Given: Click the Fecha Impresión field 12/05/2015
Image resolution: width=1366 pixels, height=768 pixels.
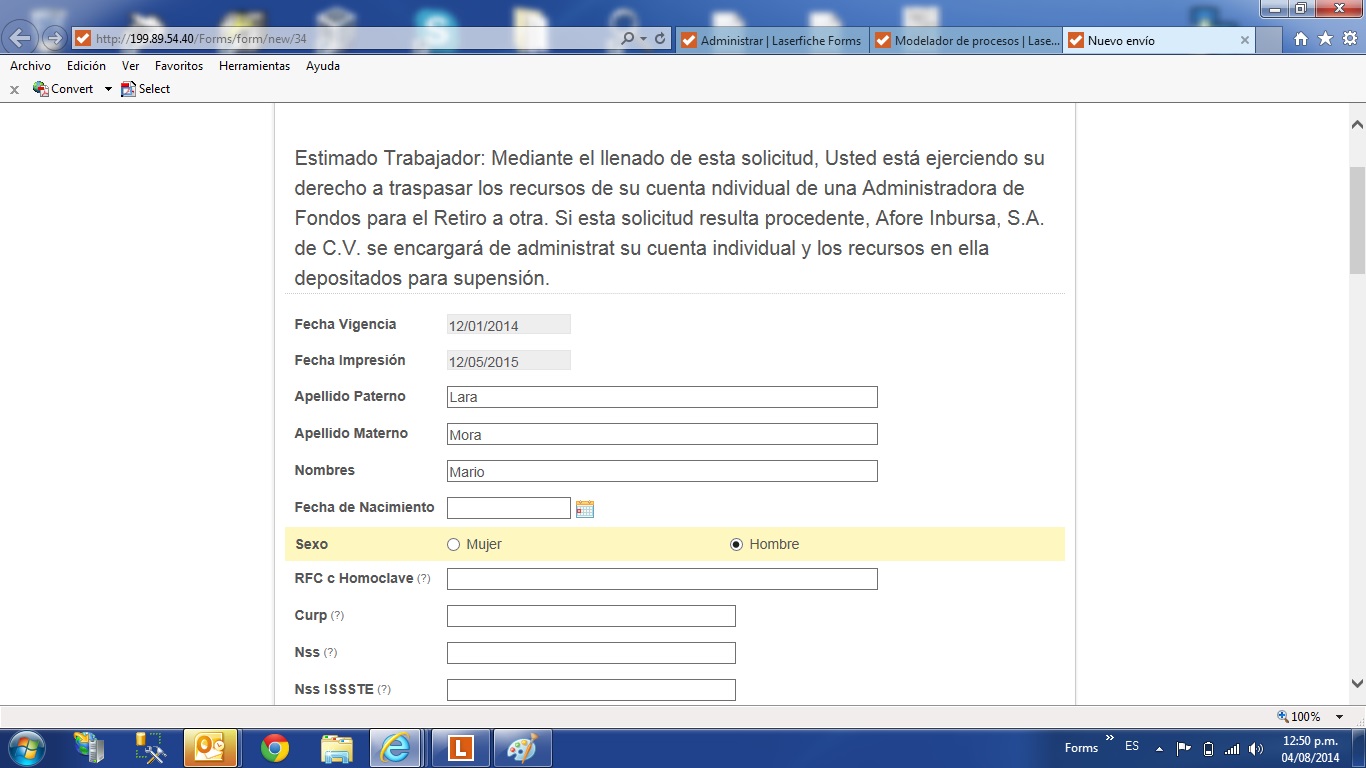Looking at the screenshot, I should tap(509, 361).
